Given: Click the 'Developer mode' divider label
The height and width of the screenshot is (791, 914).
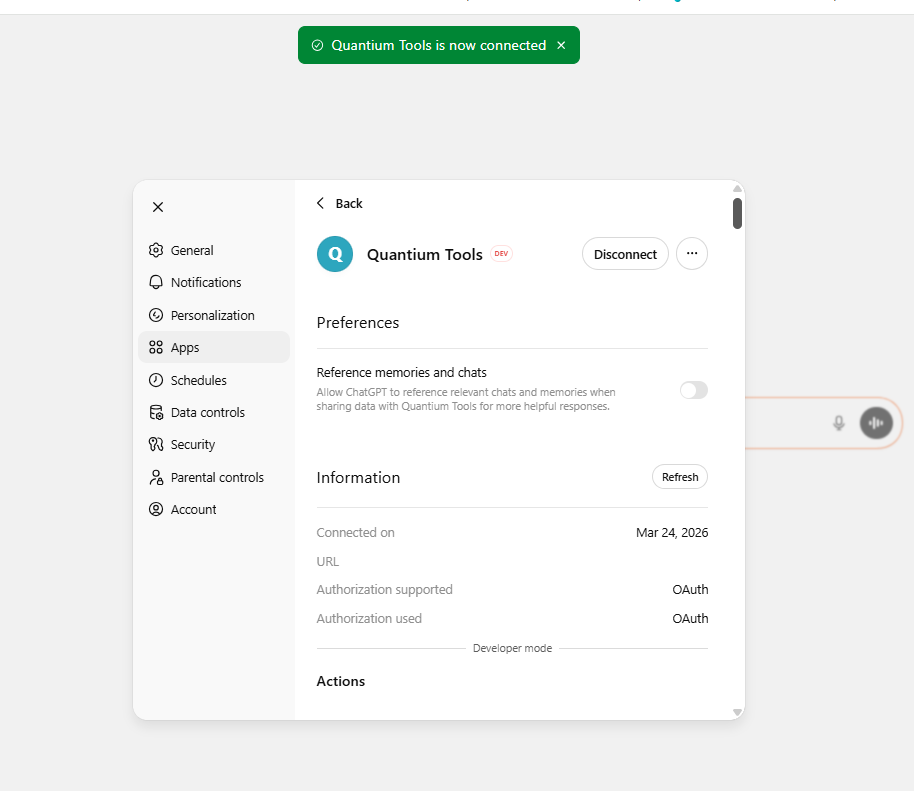Looking at the screenshot, I should point(512,648).
